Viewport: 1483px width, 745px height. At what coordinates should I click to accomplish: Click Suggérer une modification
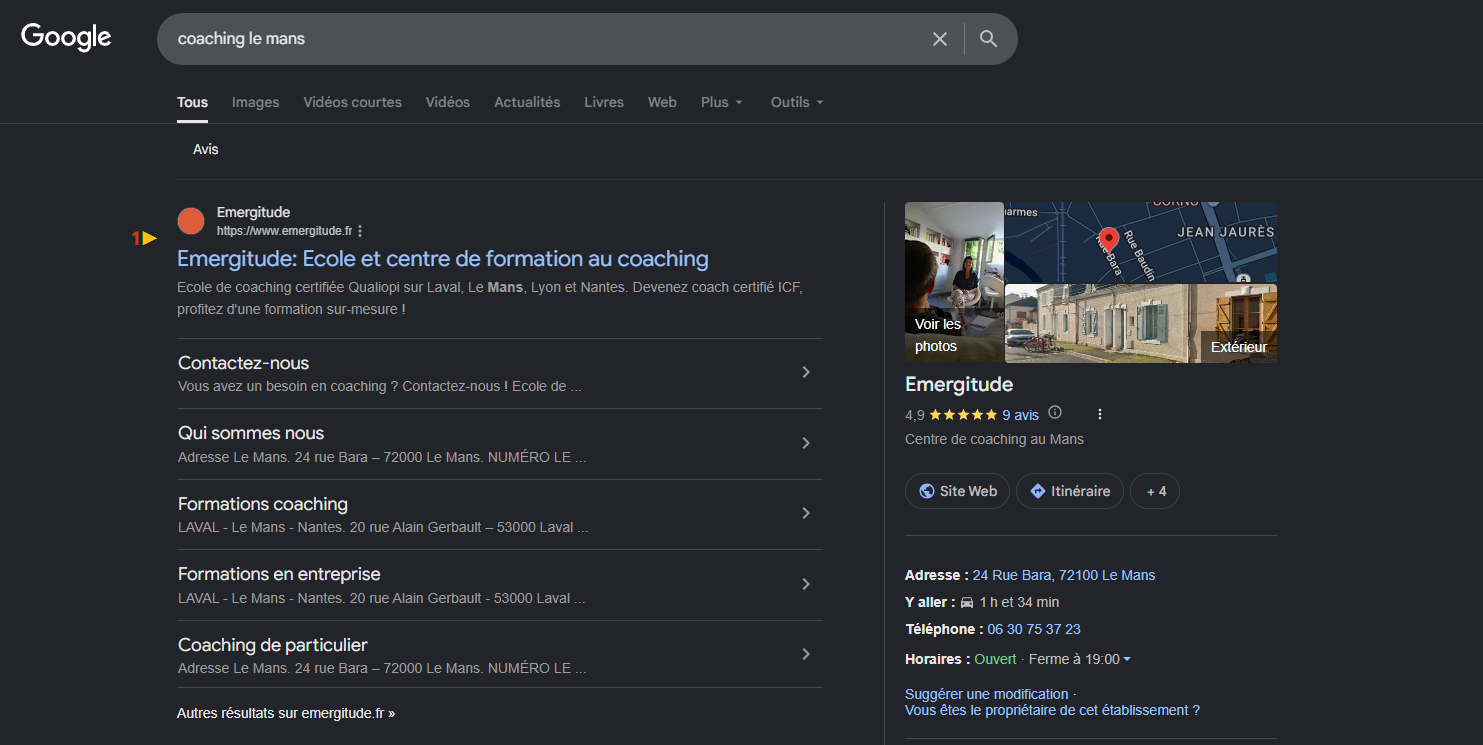pos(987,694)
